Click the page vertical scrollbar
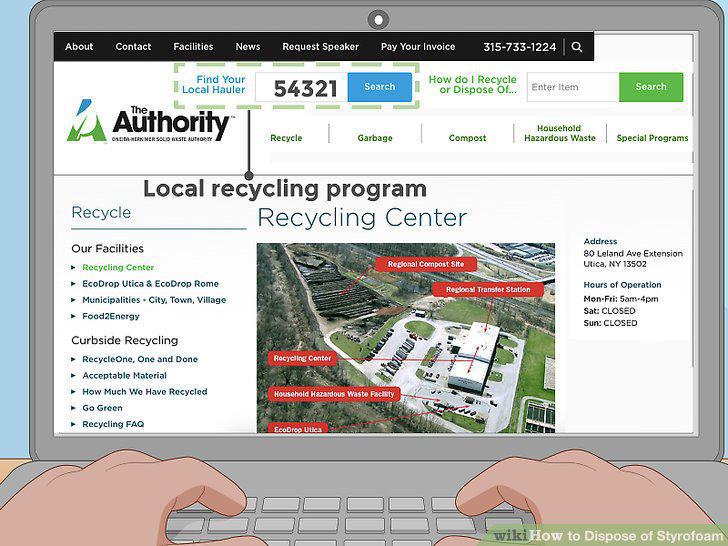728x546 pixels. point(693,200)
